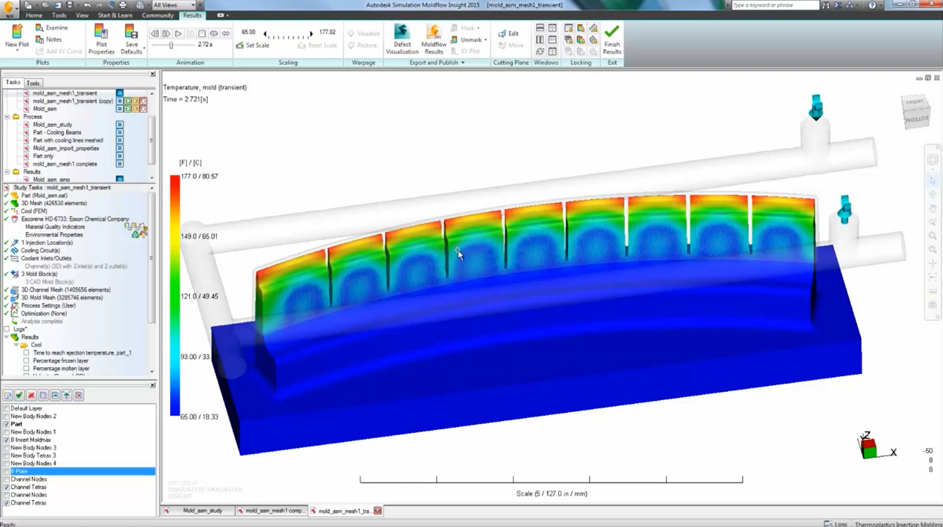Click the Set Scale button
The width and height of the screenshot is (943, 527).
[x=253, y=45]
